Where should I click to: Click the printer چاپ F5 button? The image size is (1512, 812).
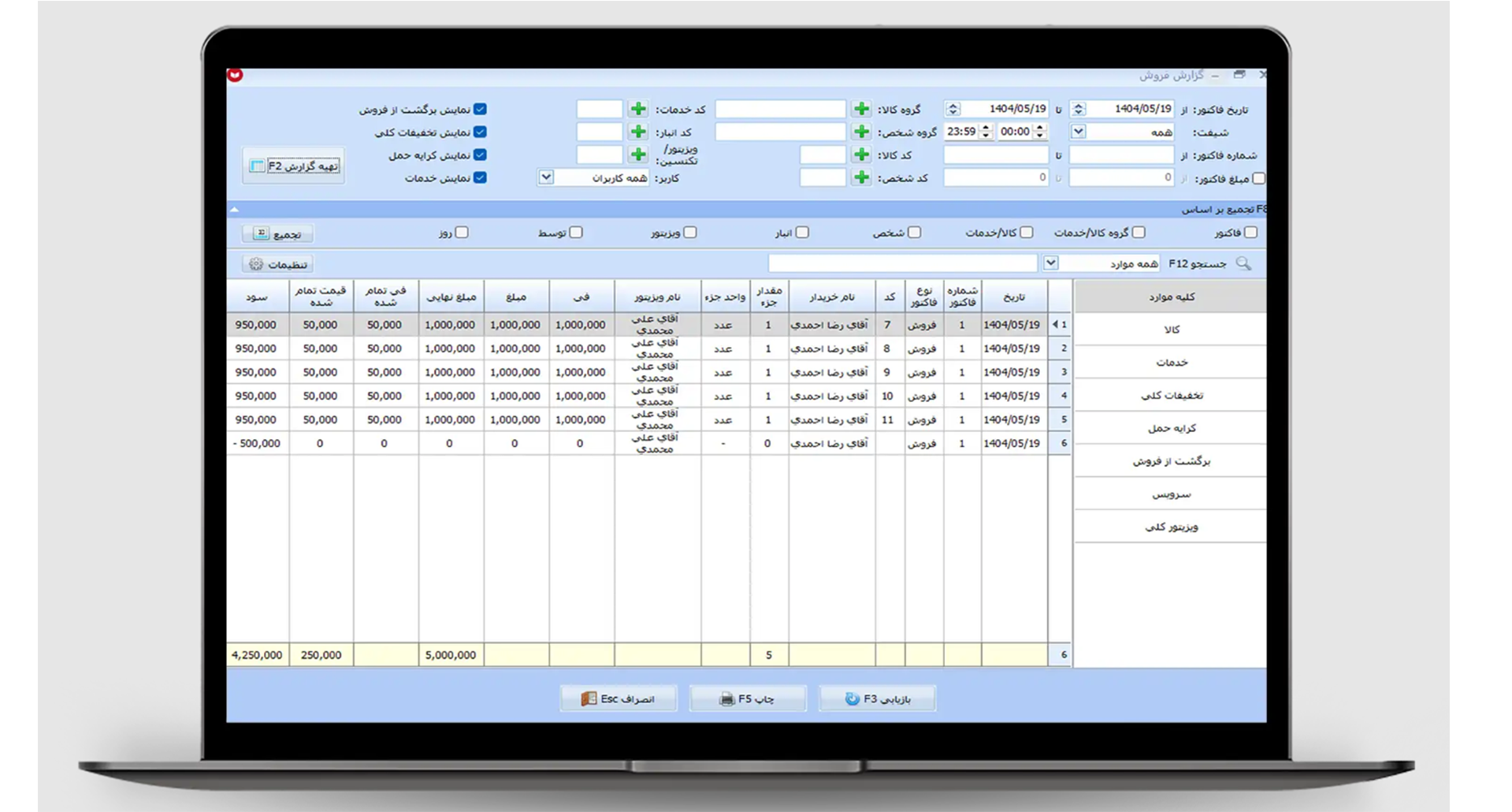pyautogui.click(x=747, y=698)
